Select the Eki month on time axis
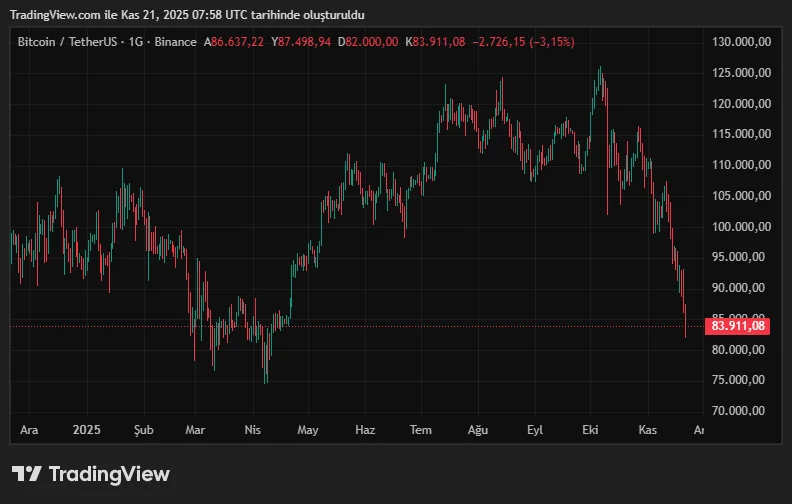Viewport: 792px width, 504px height. click(590, 430)
